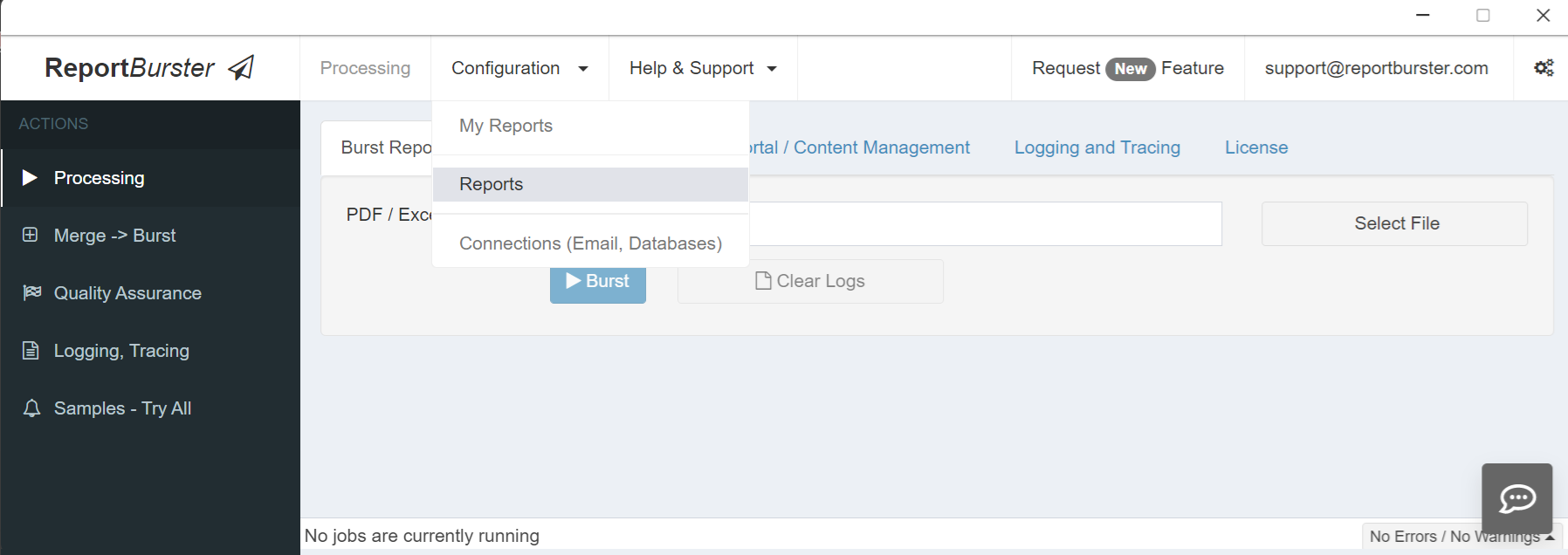Click the Merge -> Burst plus icon

30,235
